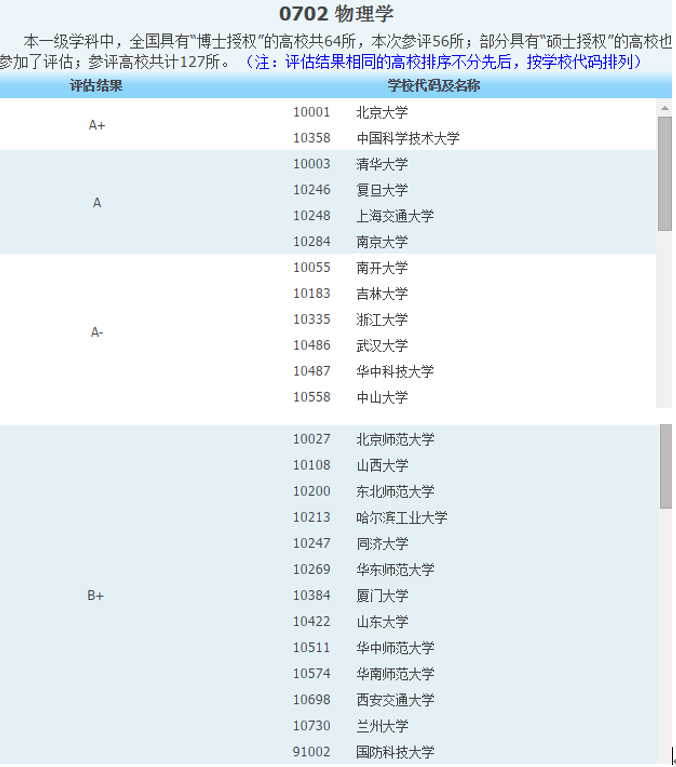Click the upper table's scrollbar thumb
Screen dimensions: 676x767
pyautogui.click(x=664, y=173)
